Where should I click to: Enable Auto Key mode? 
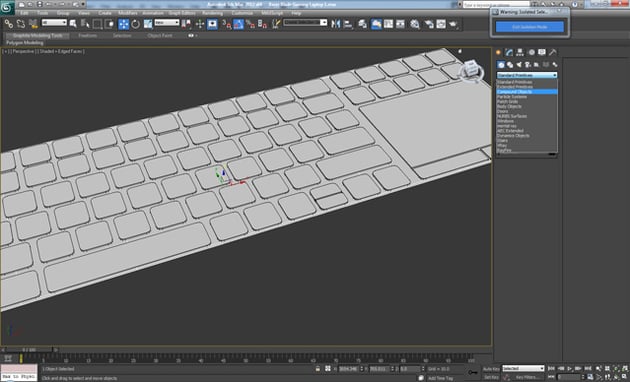click(491, 368)
